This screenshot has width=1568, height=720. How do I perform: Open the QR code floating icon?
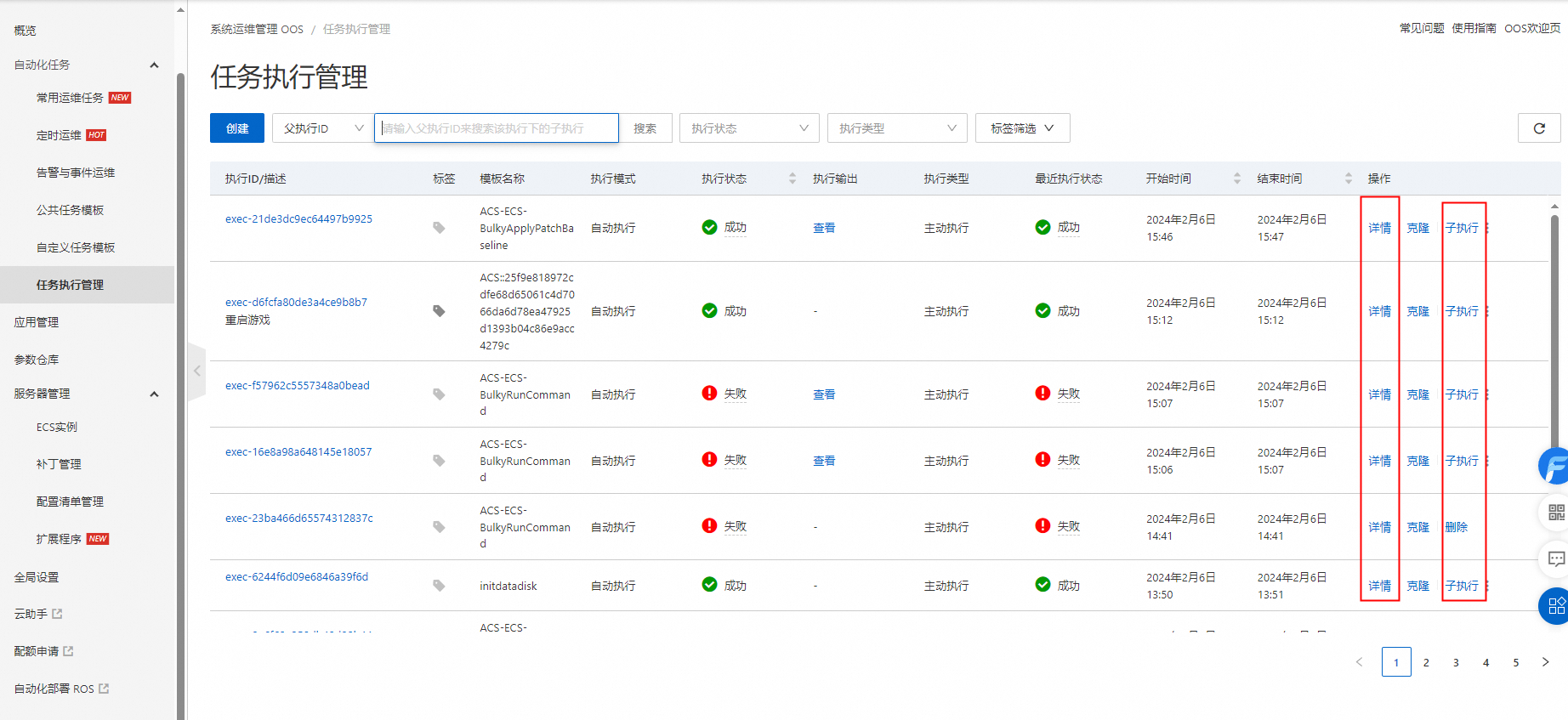click(1556, 512)
